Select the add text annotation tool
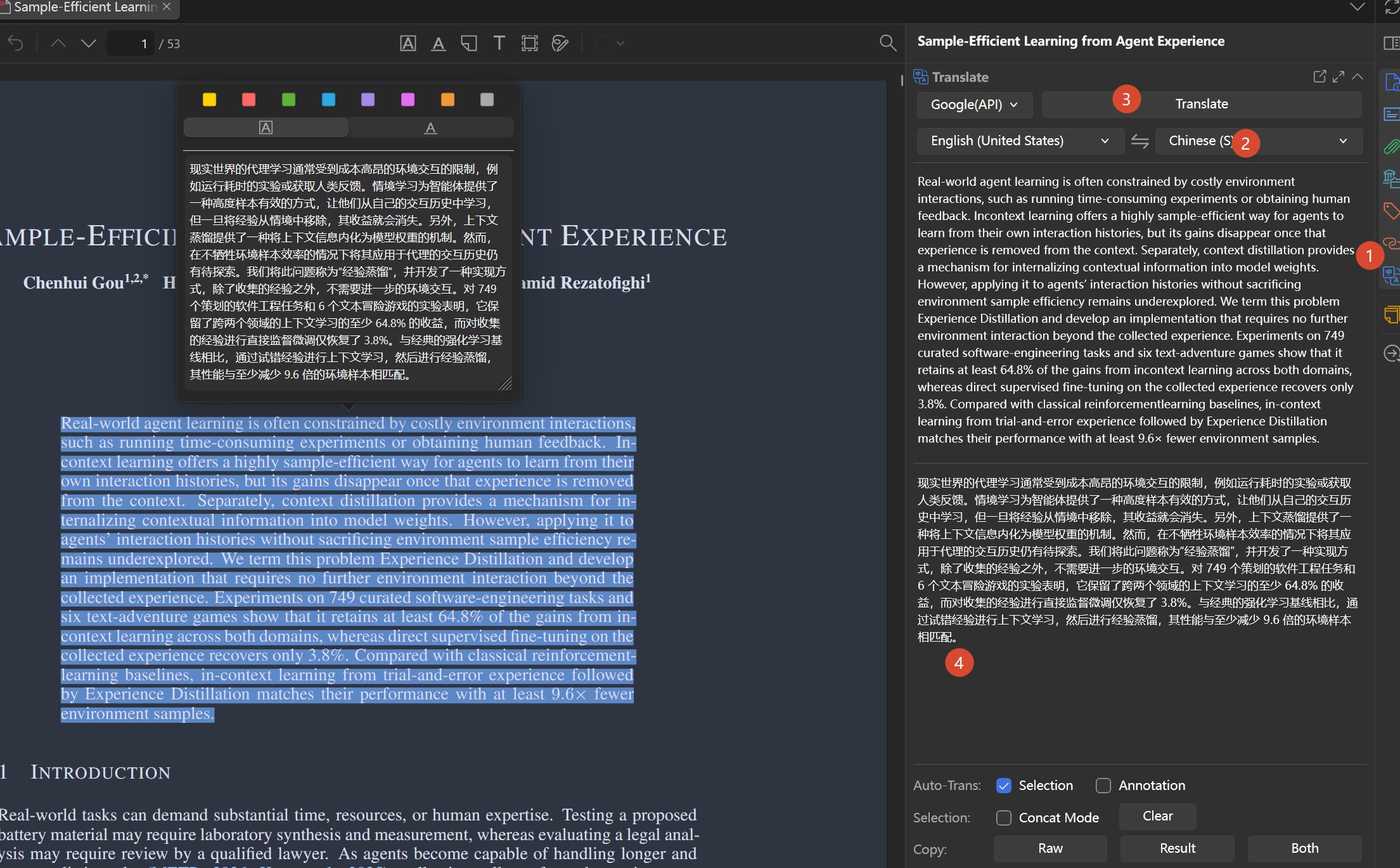The height and width of the screenshot is (868, 1400). pos(499,43)
